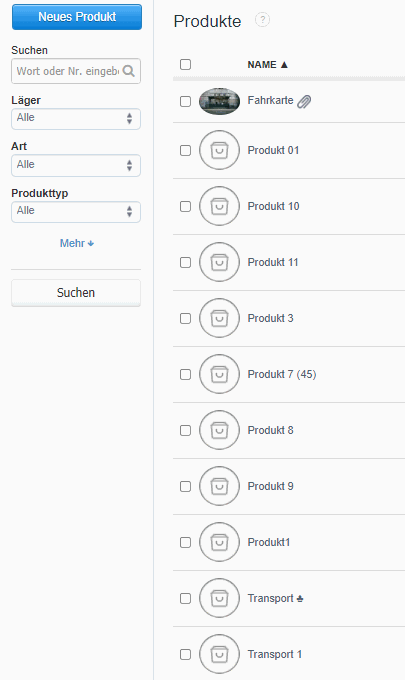Expand the Produkttyp dropdown
The width and height of the screenshot is (405, 680).
[x=76, y=212]
